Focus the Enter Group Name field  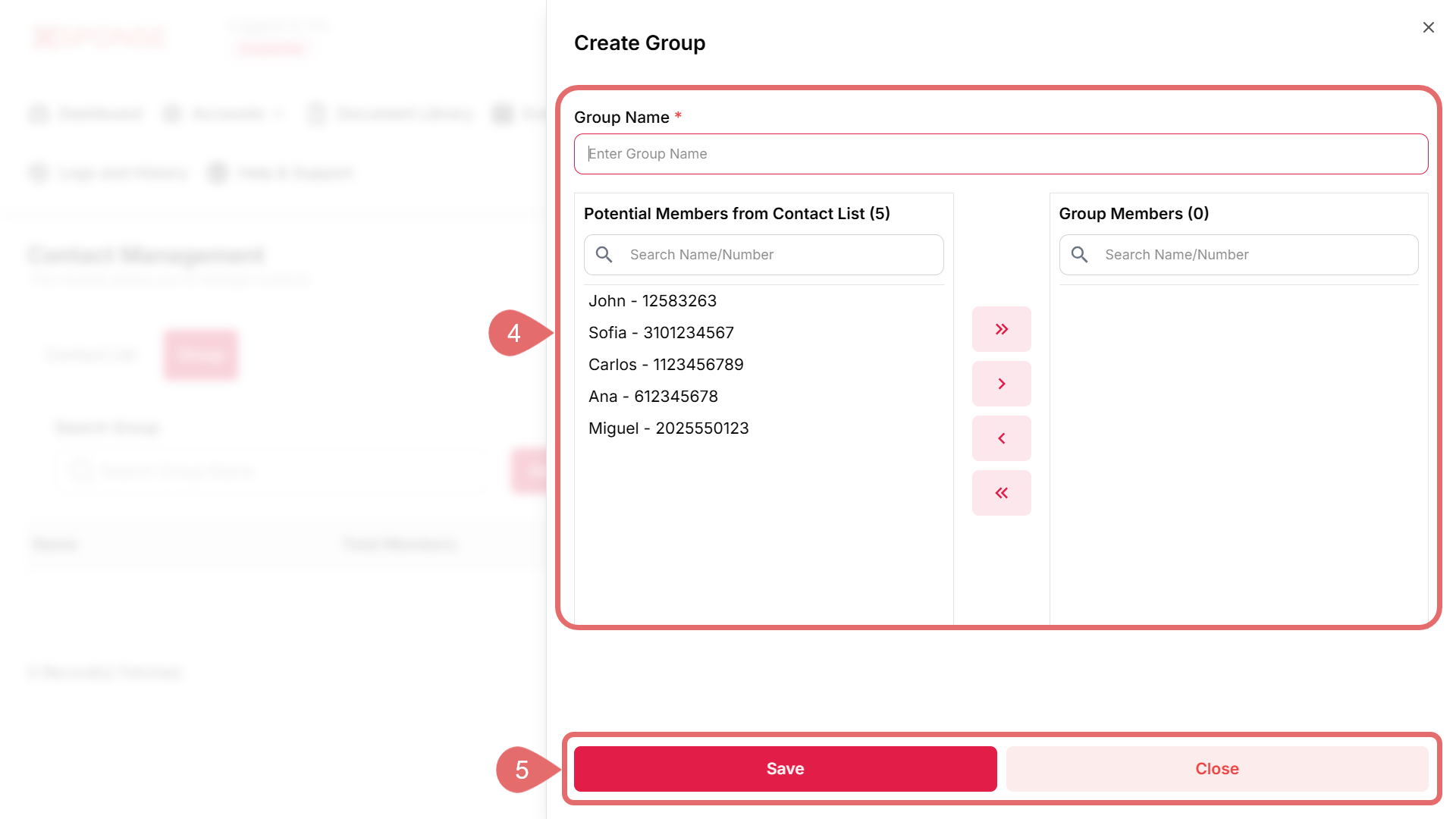coord(1001,154)
